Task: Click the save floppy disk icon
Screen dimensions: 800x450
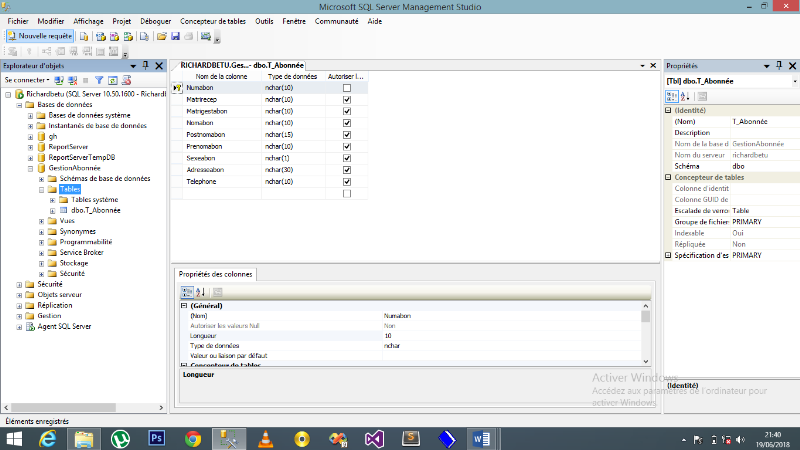Action: pos(175,36)
